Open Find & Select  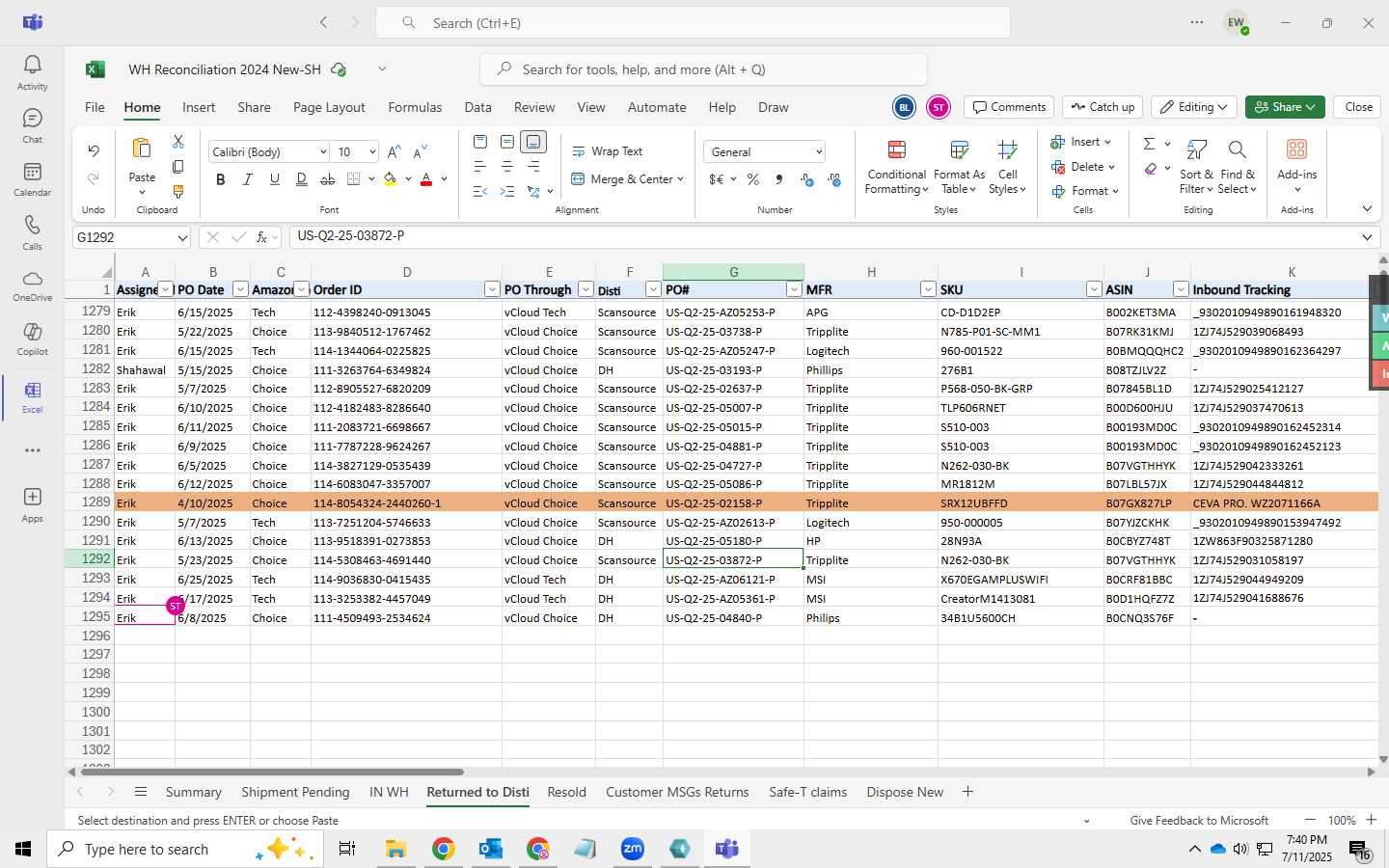(x=1238, y=166)
